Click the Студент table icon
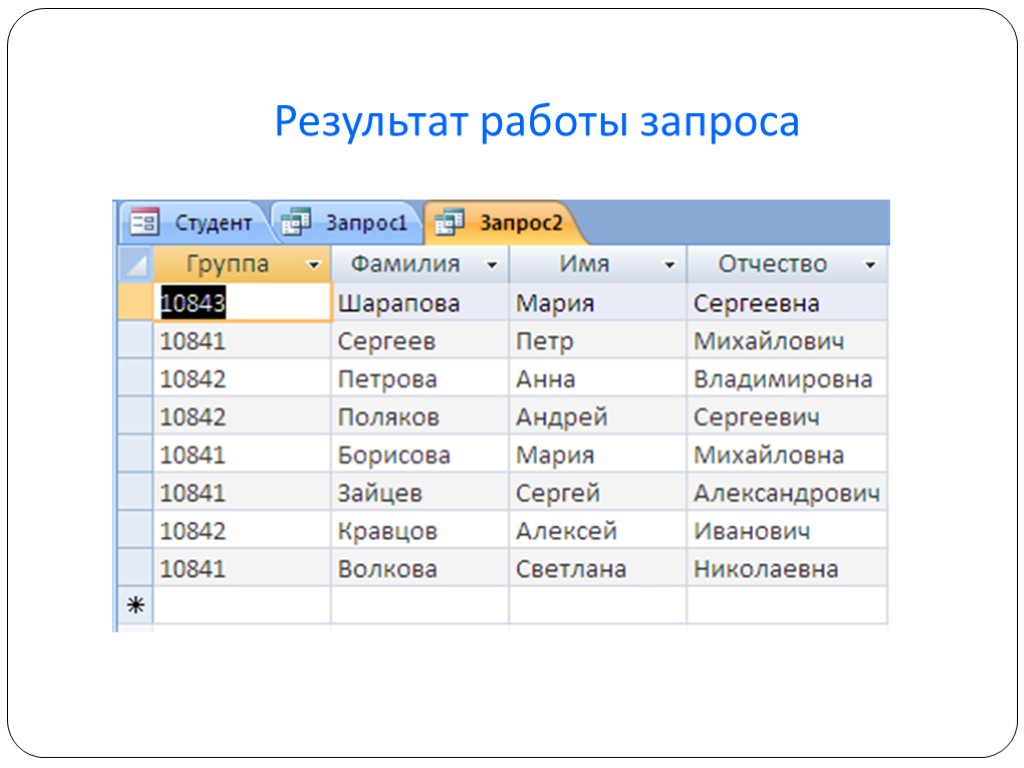 point(145,222)
